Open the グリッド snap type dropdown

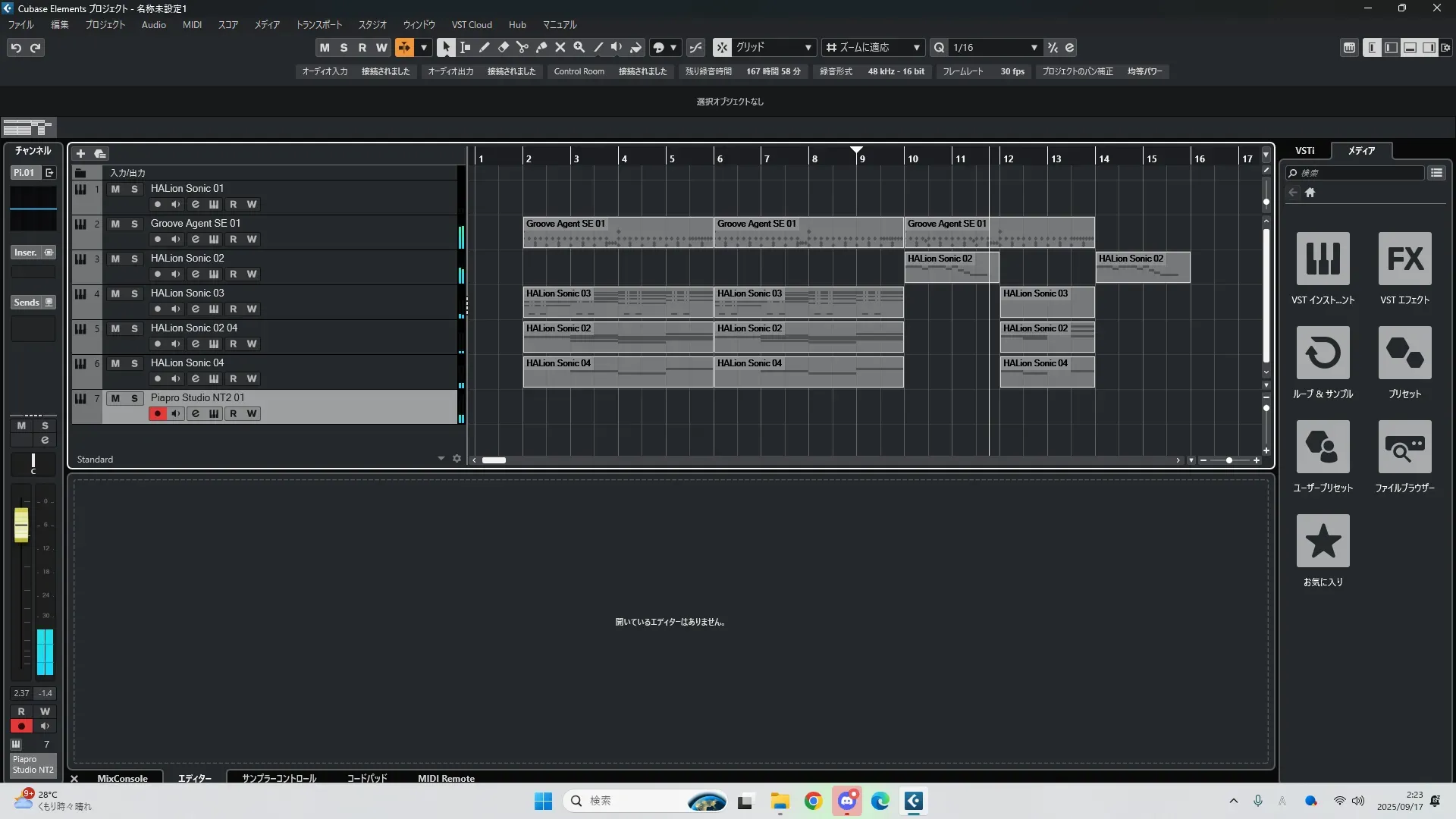coord(808,48)
